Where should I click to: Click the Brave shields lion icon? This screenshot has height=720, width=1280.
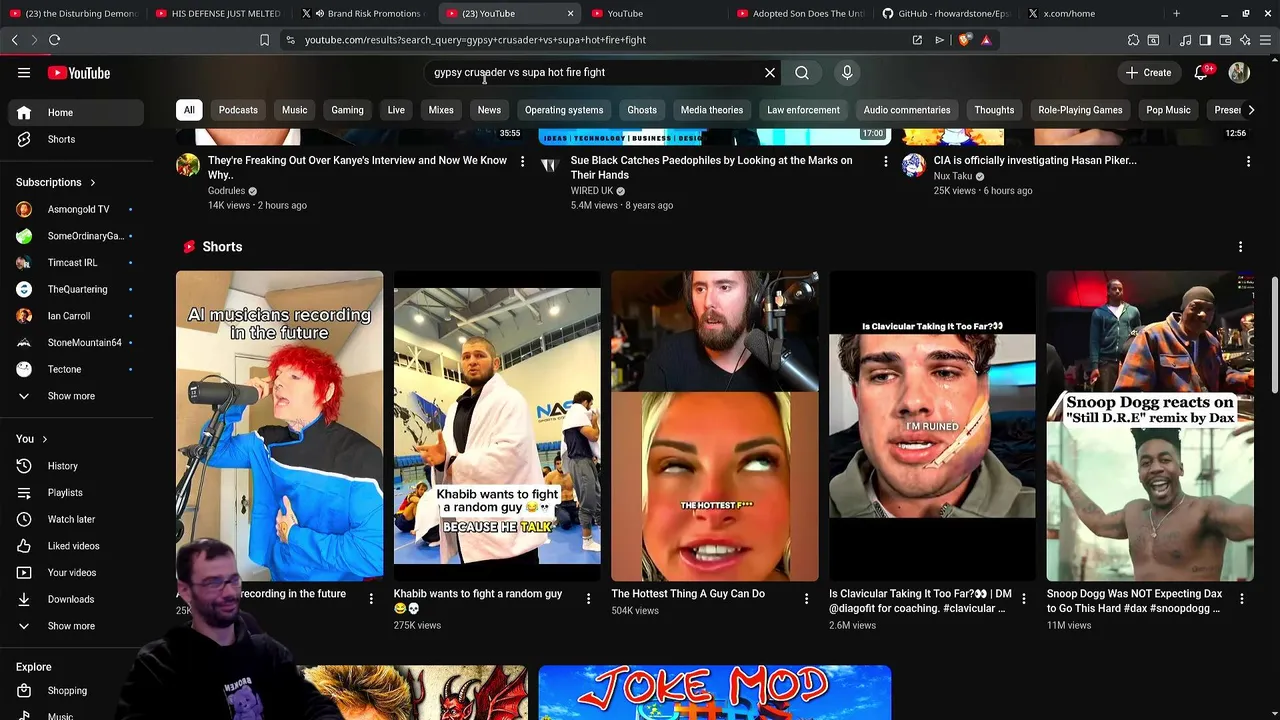coord(964,40)
